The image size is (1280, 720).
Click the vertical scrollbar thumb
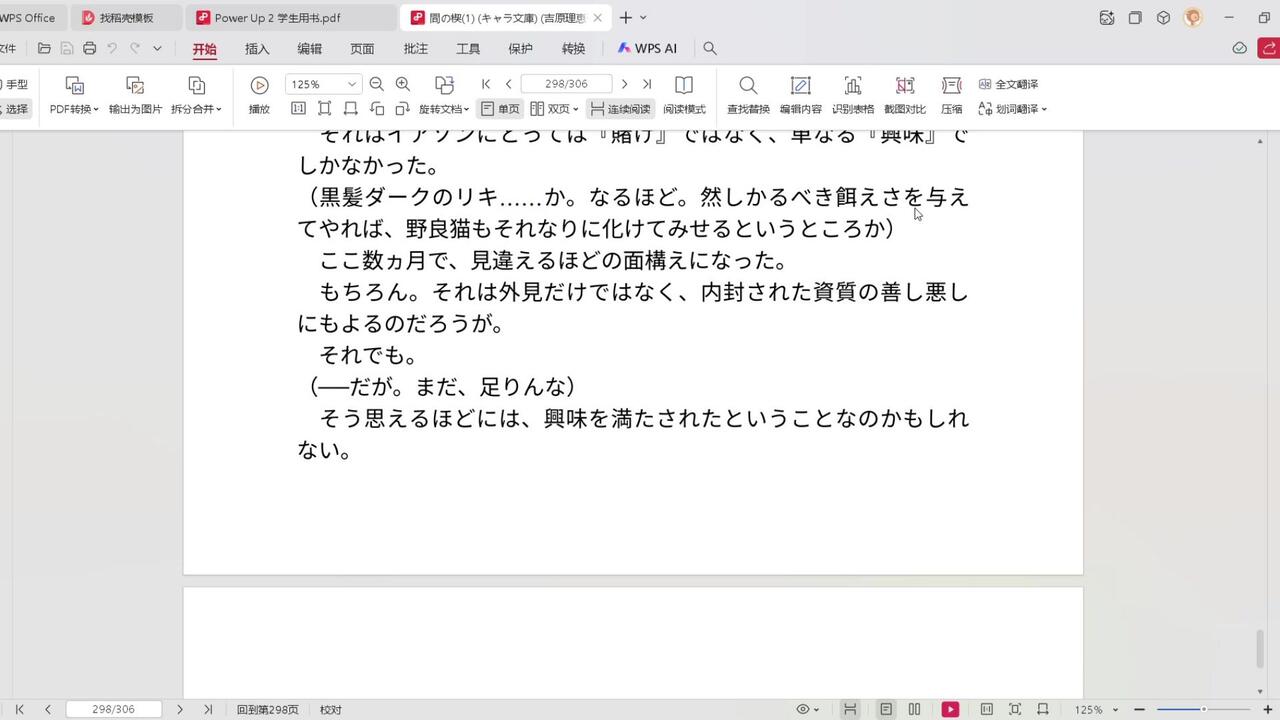tap(1260, 650)
